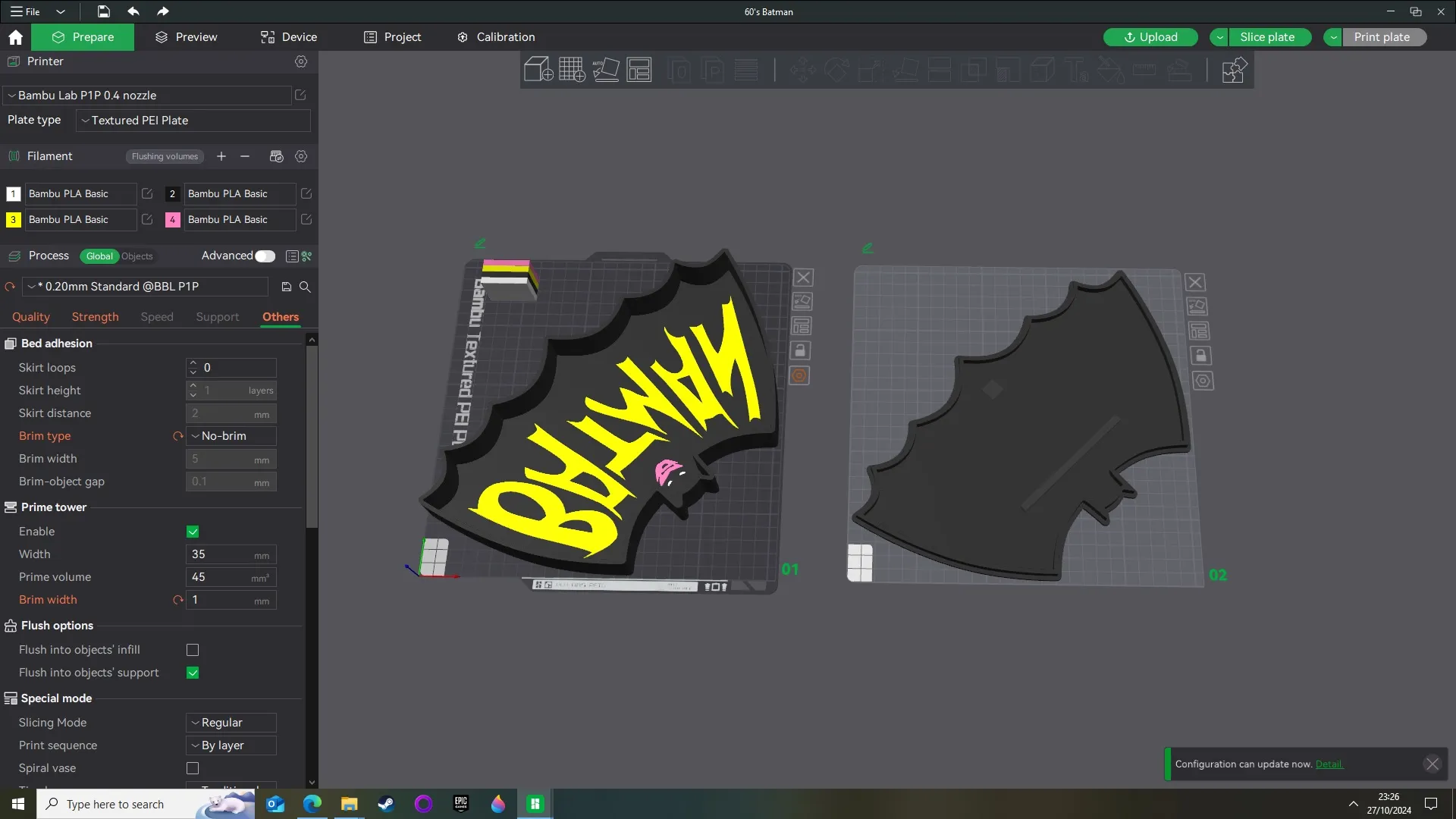The image size is (1456, 819).
Task: Undo the last action
Action: (x=133, y=11)
